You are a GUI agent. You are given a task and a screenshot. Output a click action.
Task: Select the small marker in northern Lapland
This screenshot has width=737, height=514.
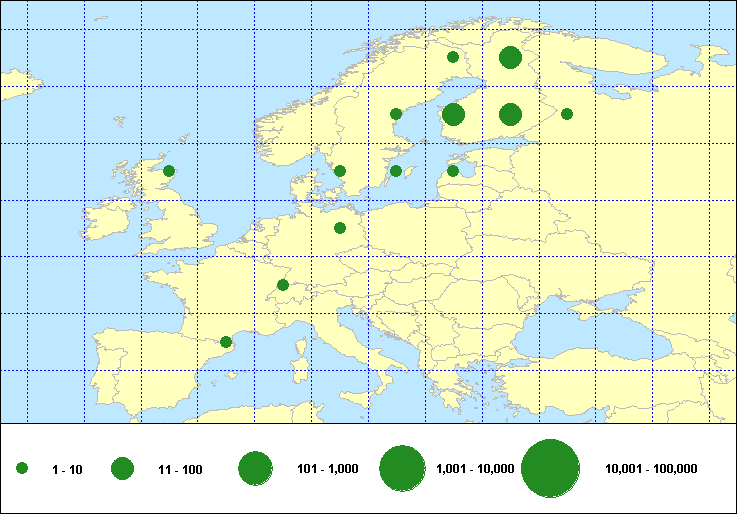pos(453,57)
